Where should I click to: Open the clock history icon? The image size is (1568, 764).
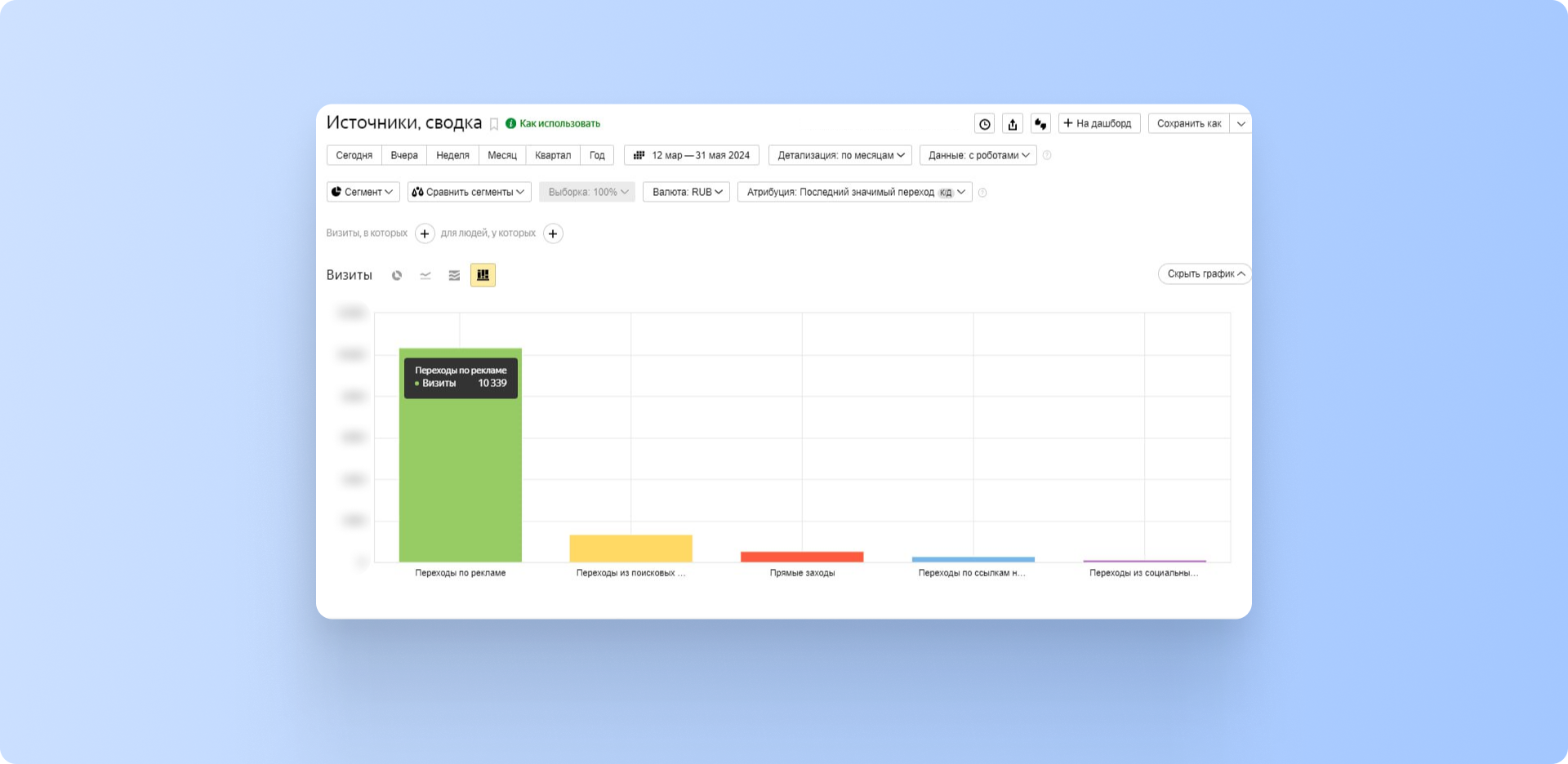(x=985, y=124)
